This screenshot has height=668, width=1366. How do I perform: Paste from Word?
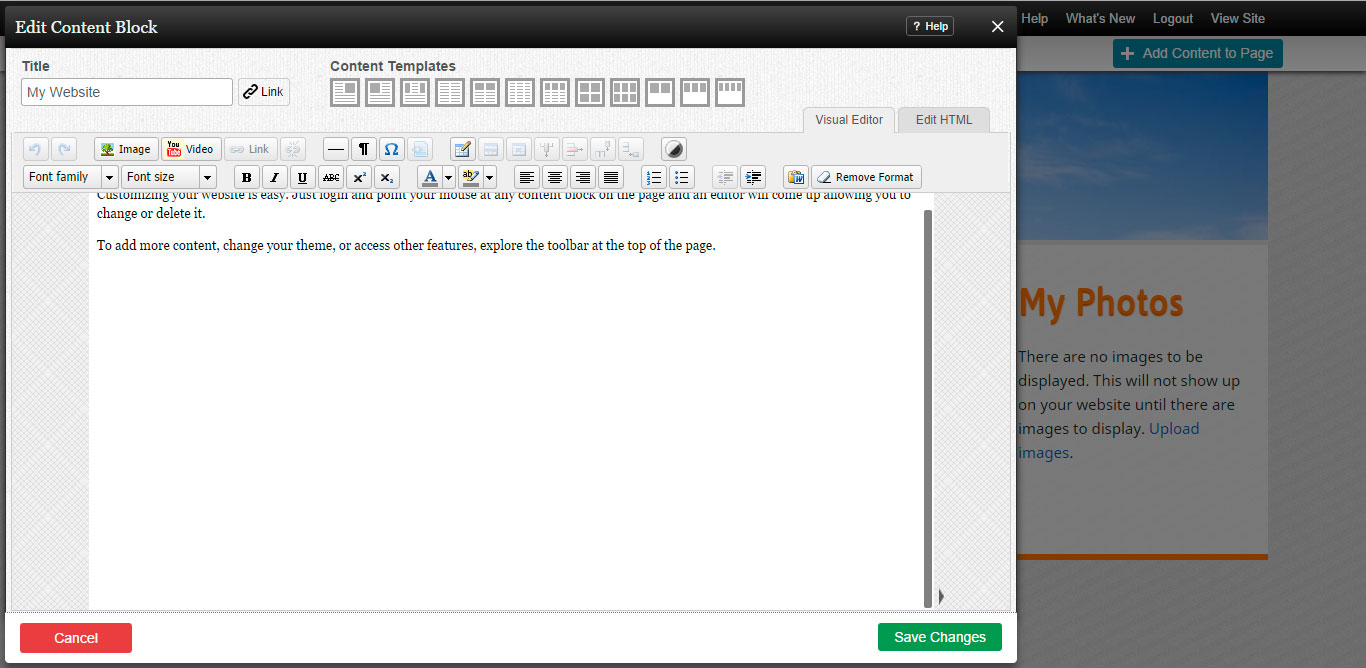pyautogui.click(x=796, y=177)
